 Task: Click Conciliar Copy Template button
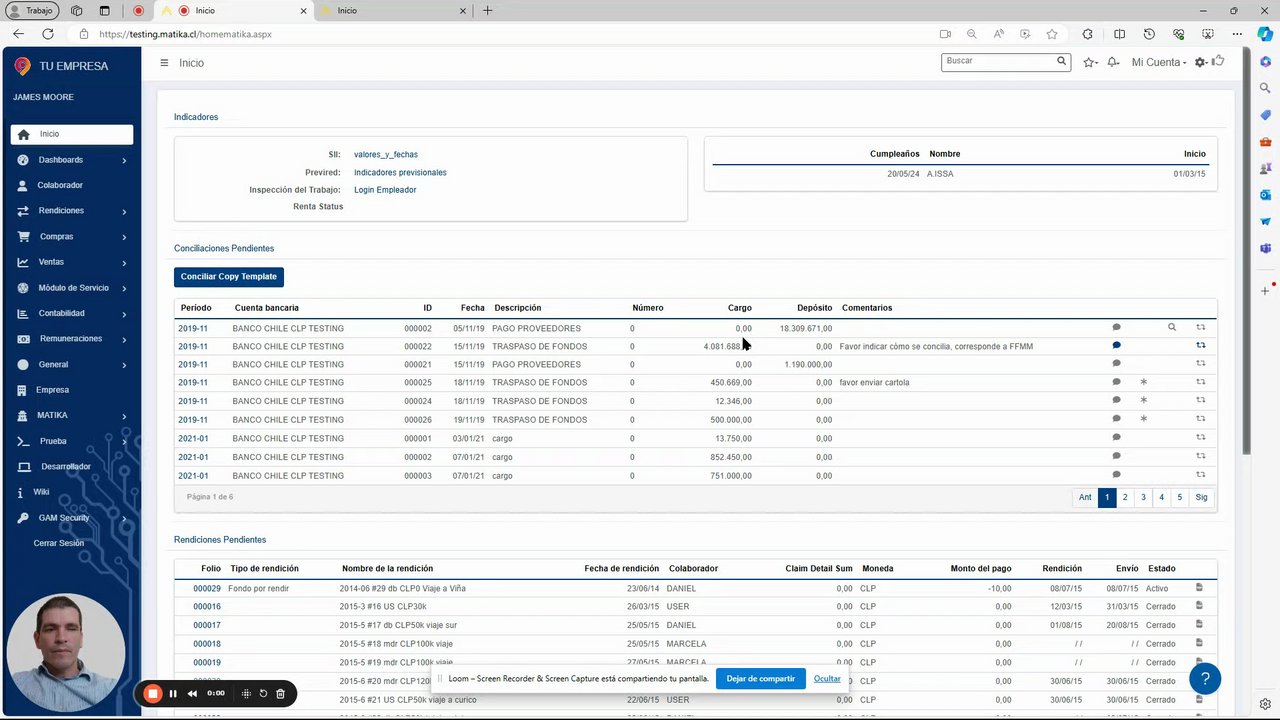(229, 277)
